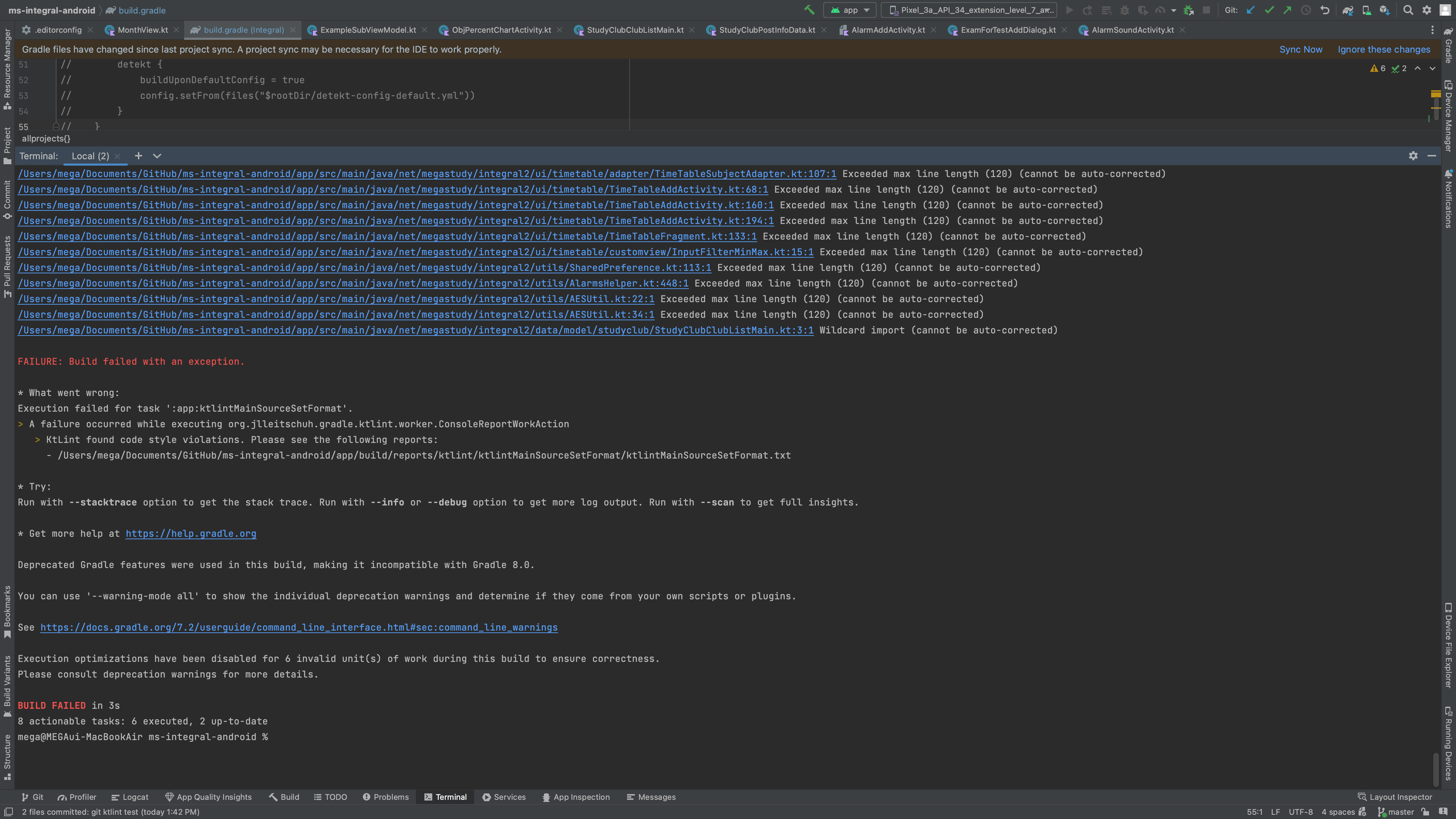Open the app run configuration dropdown
The height and width of the screenshot is (819, 1456).
coord(850,10)
